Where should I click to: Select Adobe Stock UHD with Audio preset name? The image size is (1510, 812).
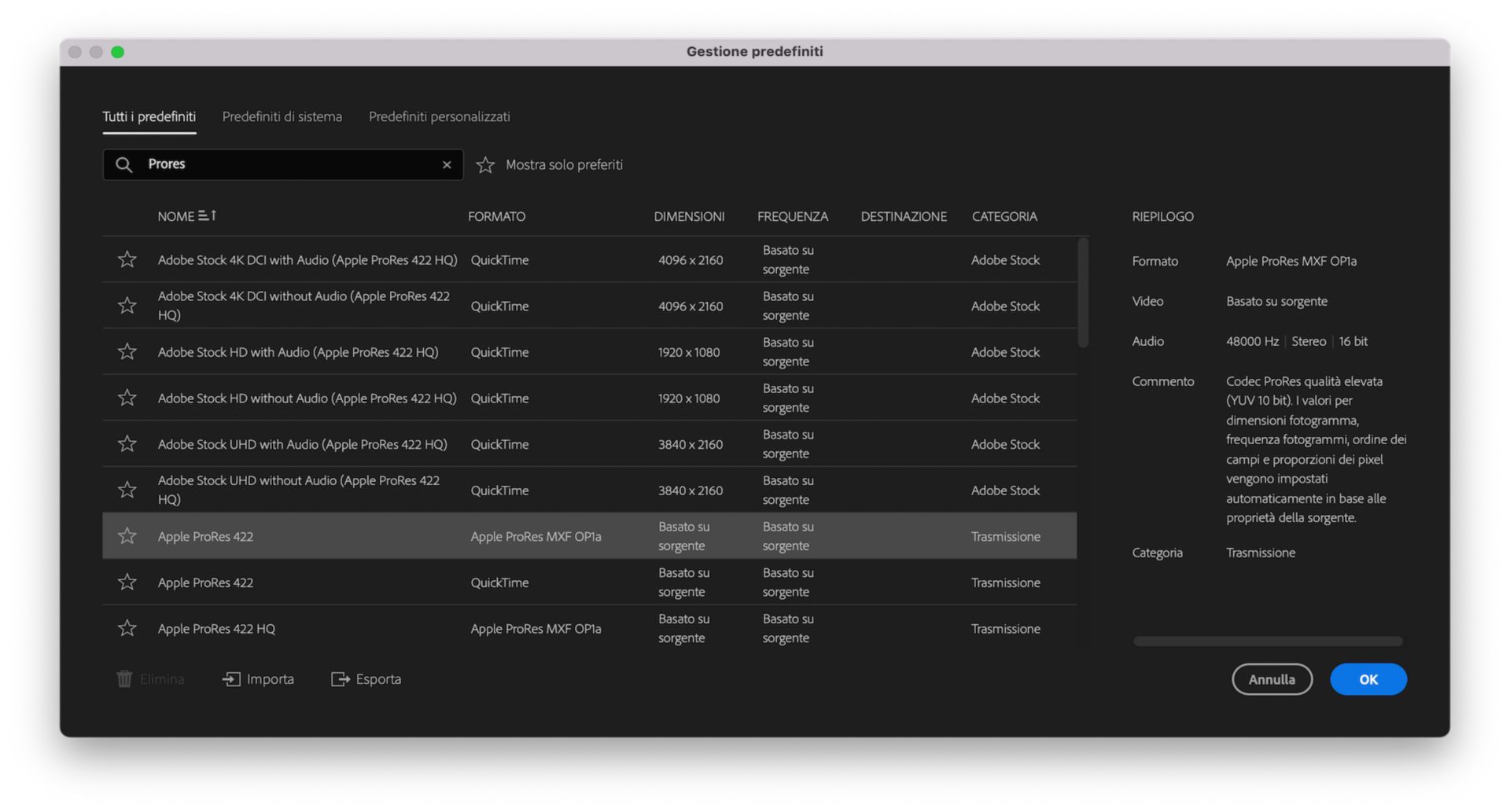tap(303, 444)
